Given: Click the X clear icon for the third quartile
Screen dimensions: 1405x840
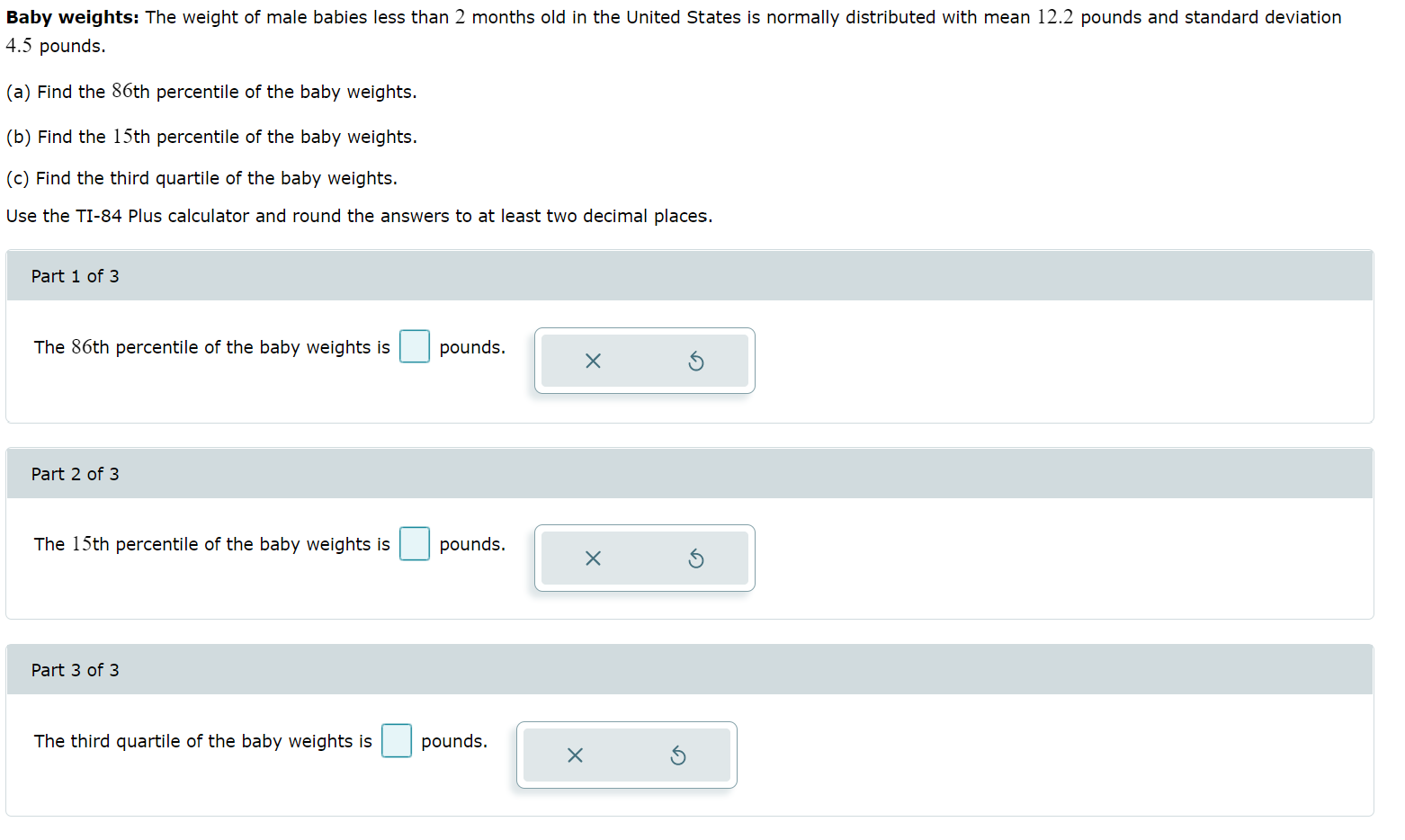Looking at the screenshot, I should [575, 755].
